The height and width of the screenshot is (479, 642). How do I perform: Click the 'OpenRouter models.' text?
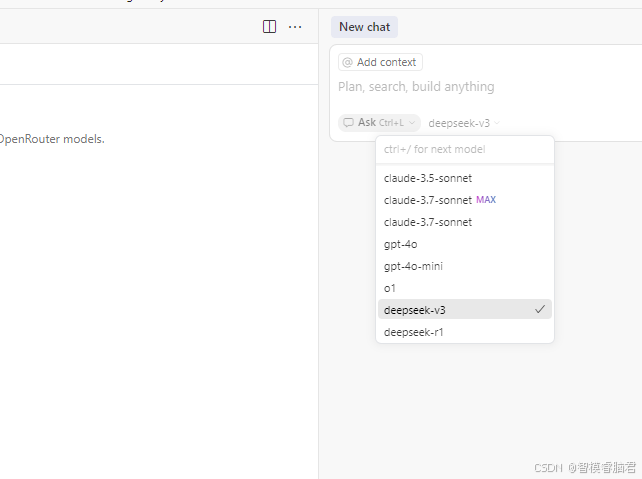tap(52, 139)
